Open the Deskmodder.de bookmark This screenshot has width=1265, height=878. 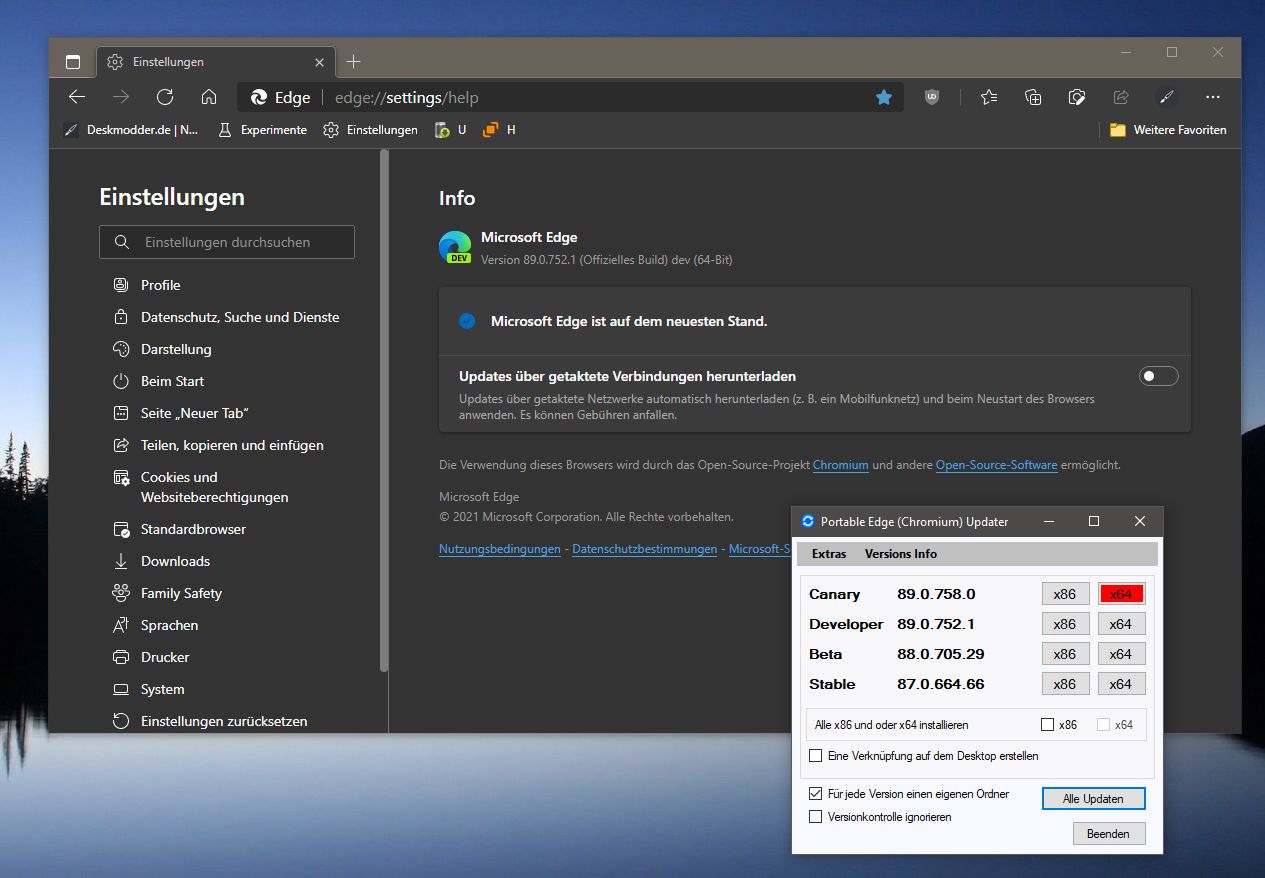(x=131, y=130)
